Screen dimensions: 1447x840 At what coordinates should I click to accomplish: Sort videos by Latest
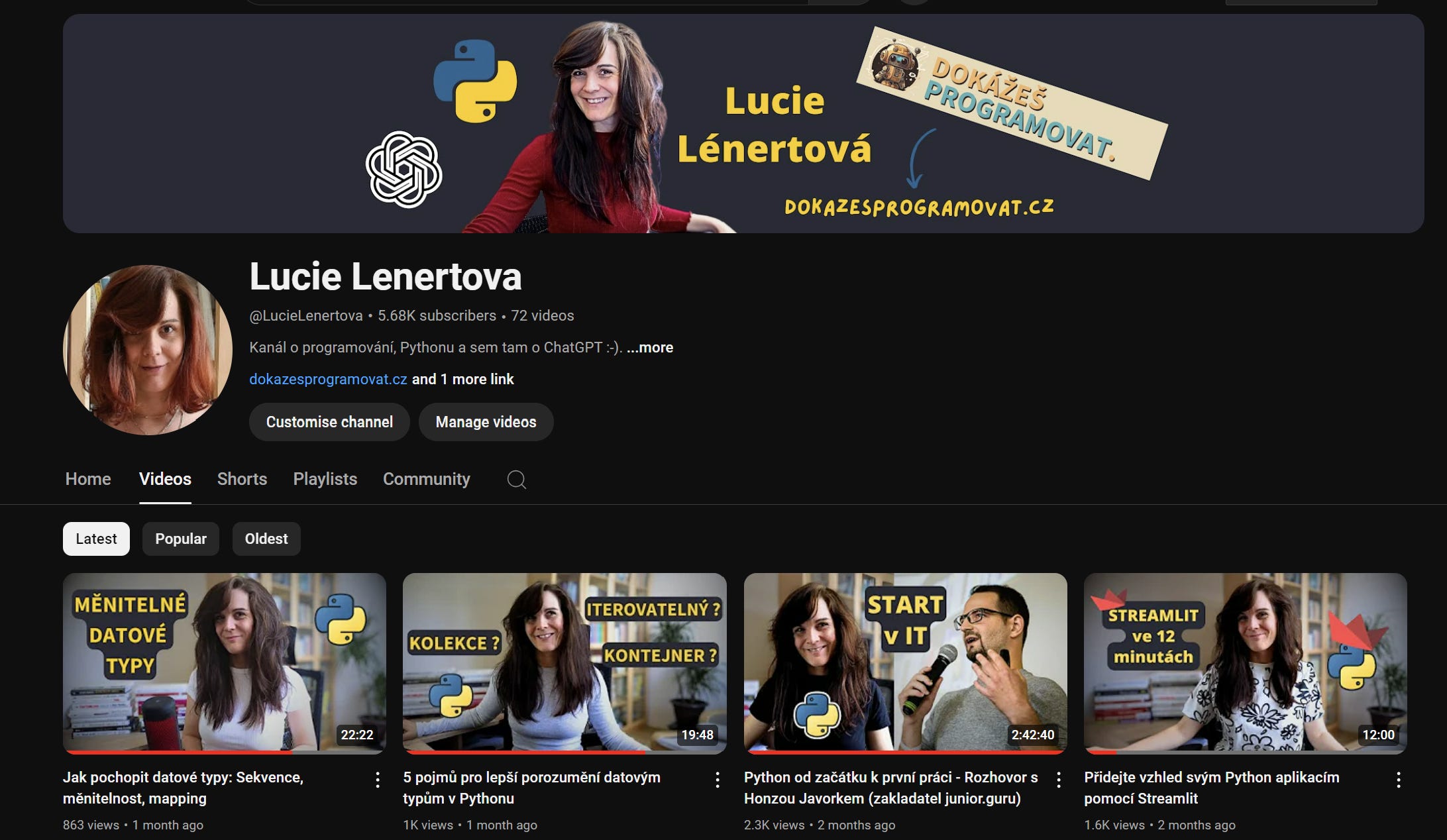[96, 539]
